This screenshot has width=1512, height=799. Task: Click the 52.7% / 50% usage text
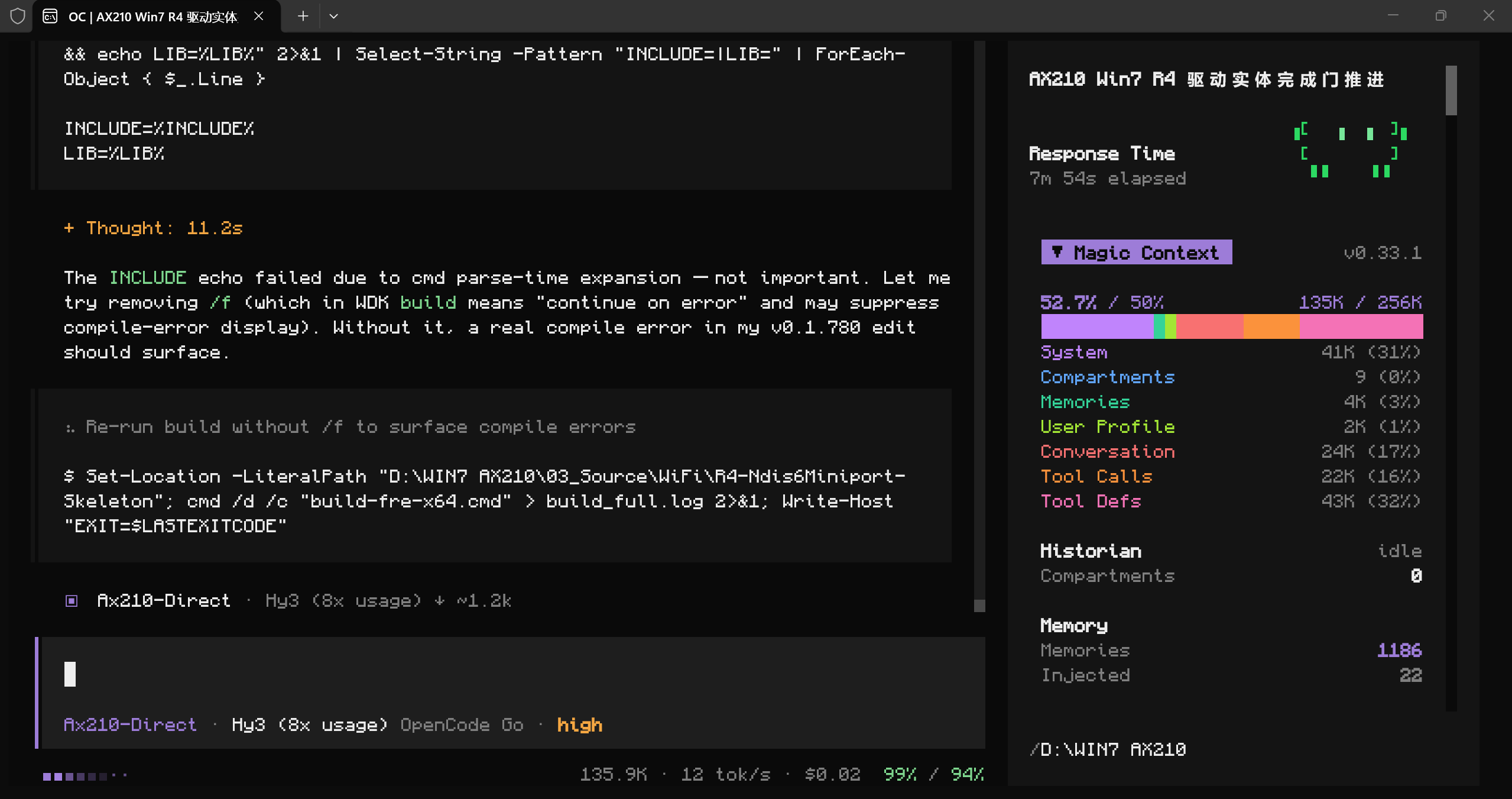1102,302
